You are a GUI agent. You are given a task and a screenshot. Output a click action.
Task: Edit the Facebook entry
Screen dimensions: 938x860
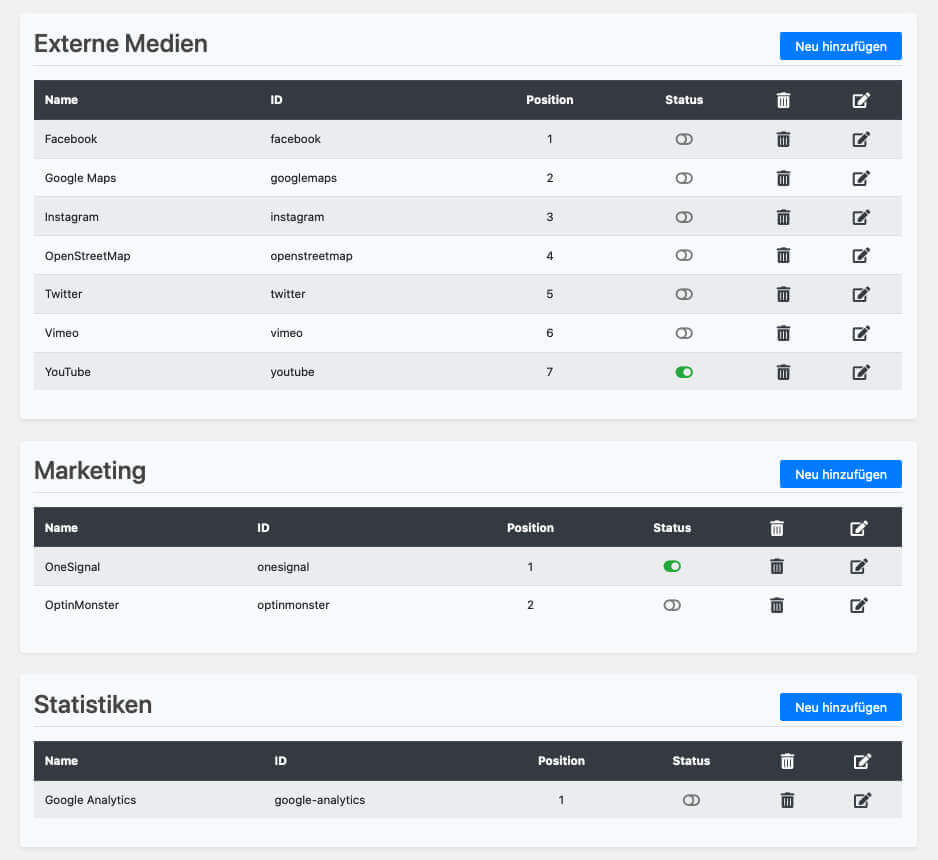pyautogui.click(x=861, y=139)
